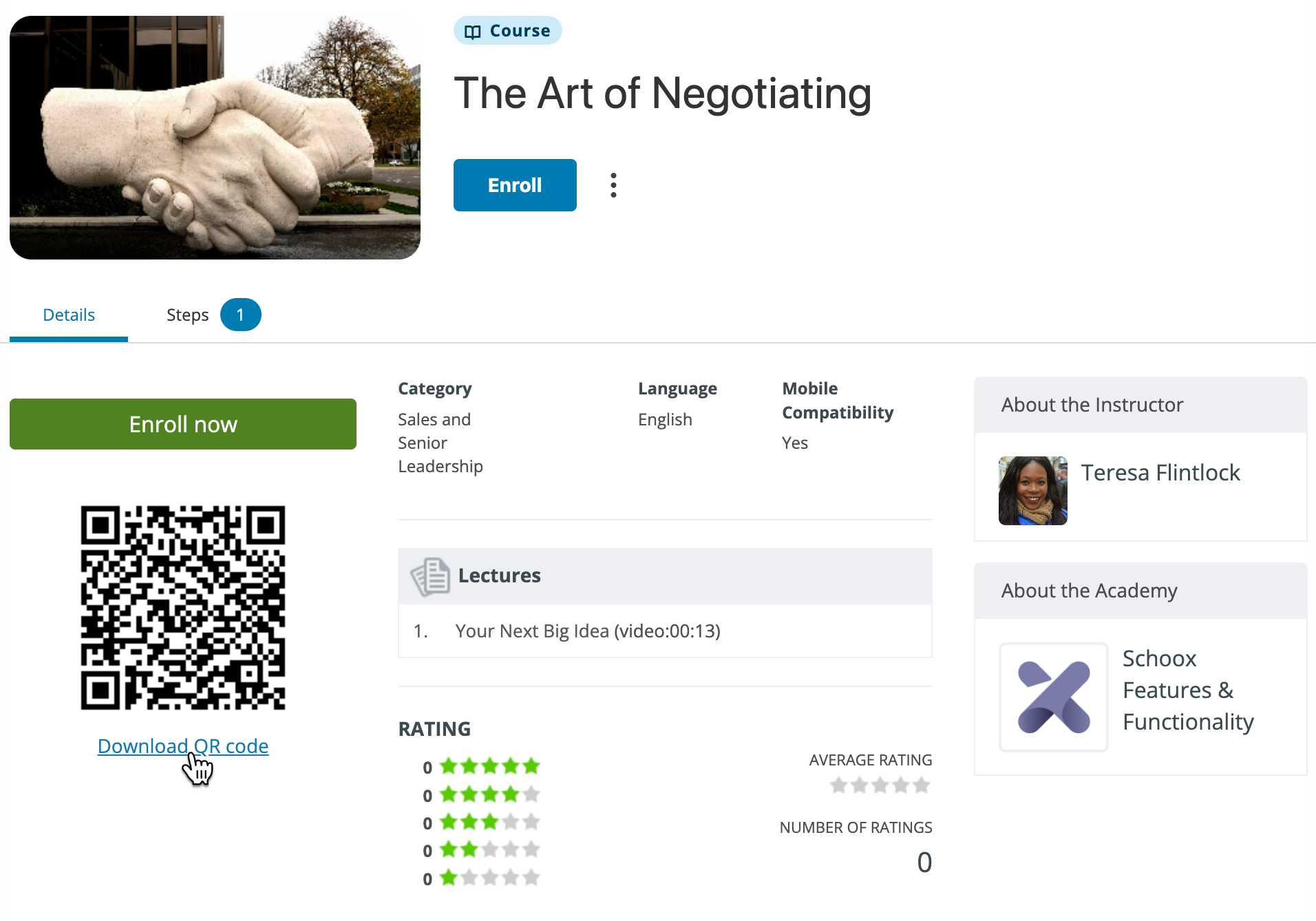
Task: Open Schoox Features & Functionality academy link
Action: pyautogui.click(x=1188, y=690)
